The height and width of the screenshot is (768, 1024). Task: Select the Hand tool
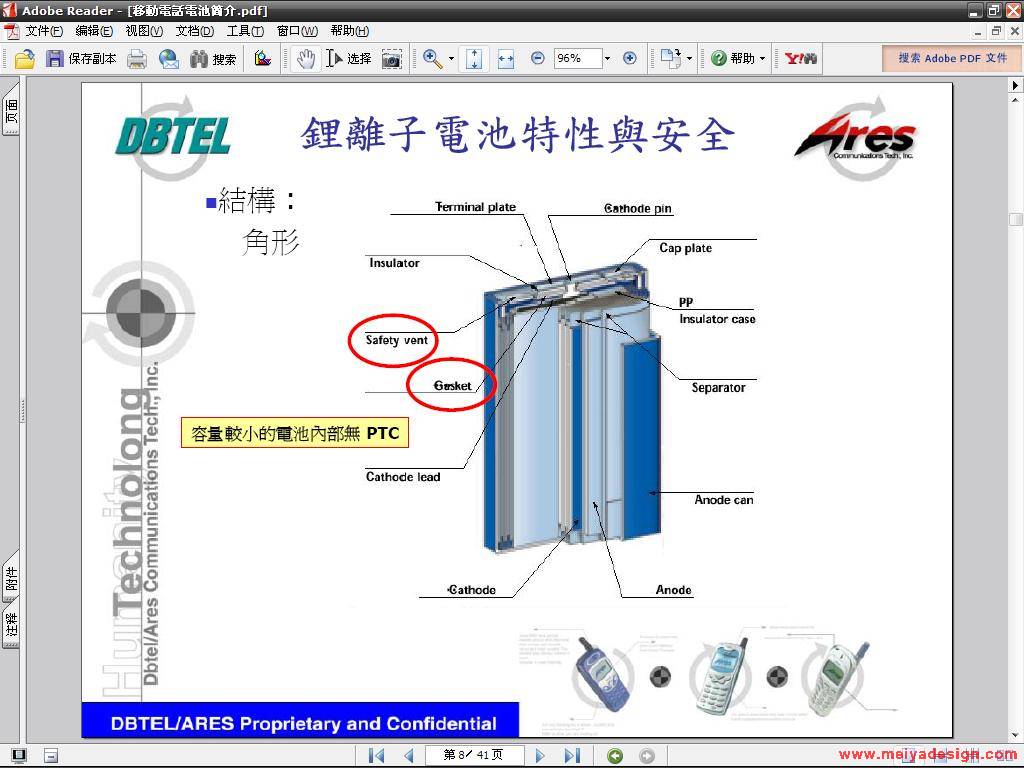(305, 59)
